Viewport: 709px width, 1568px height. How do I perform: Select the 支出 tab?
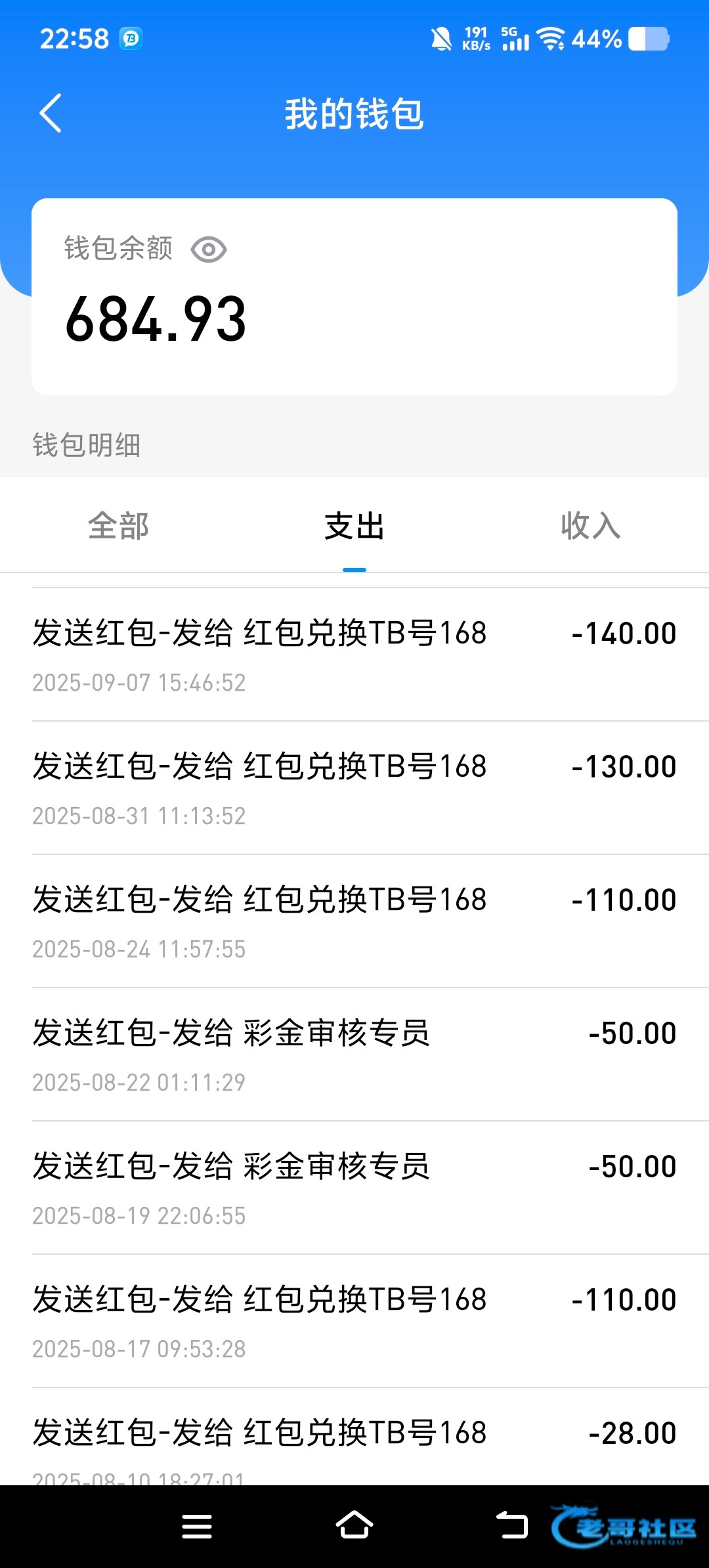tap(354, 526)
